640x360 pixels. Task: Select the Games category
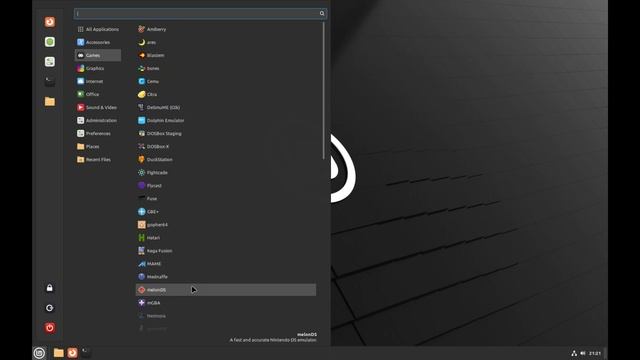coord(98,56)
